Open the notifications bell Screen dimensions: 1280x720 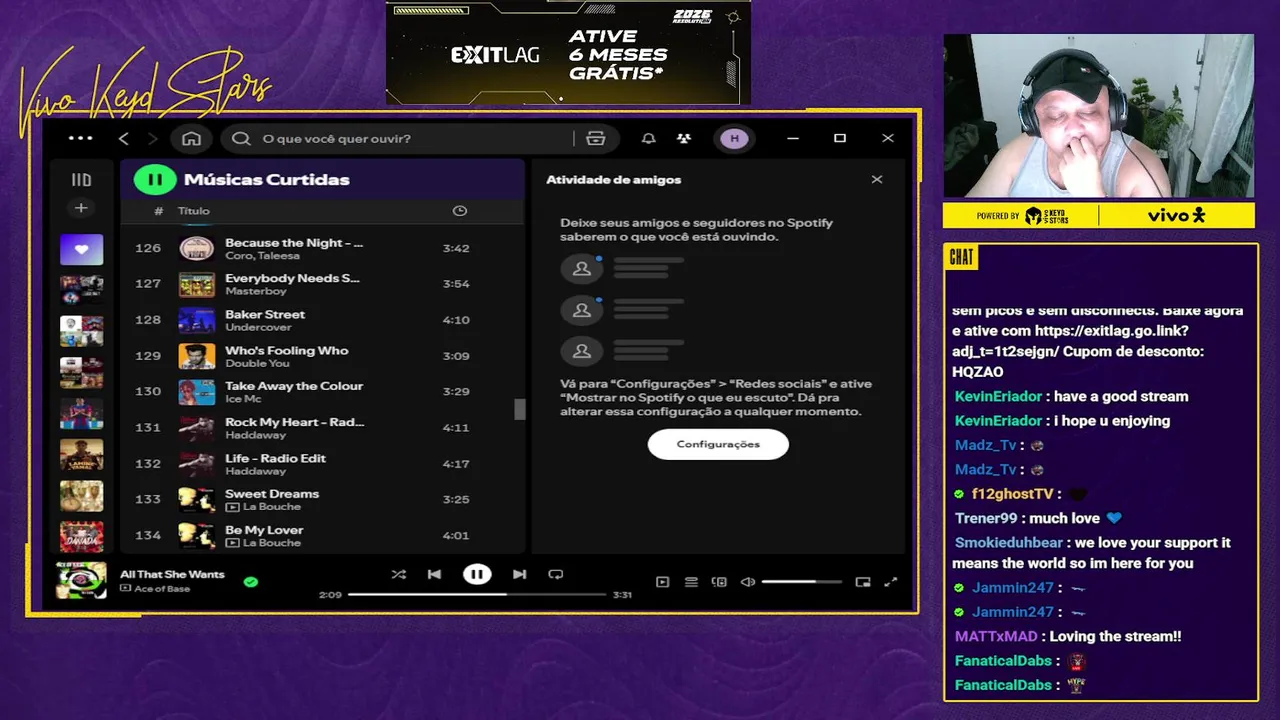pyautogui.click(x=648, y=138)
